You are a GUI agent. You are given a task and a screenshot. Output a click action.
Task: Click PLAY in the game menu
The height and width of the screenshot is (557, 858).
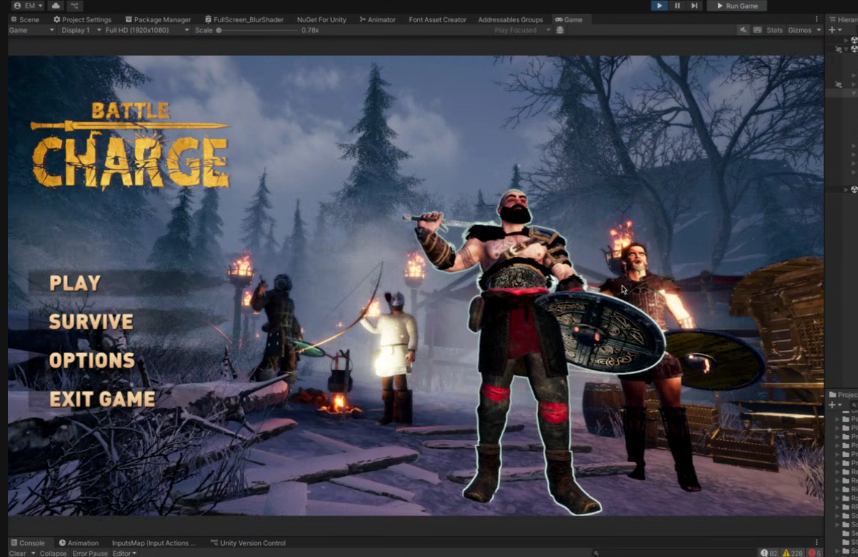pyautogui.click(x=75, y=283)
